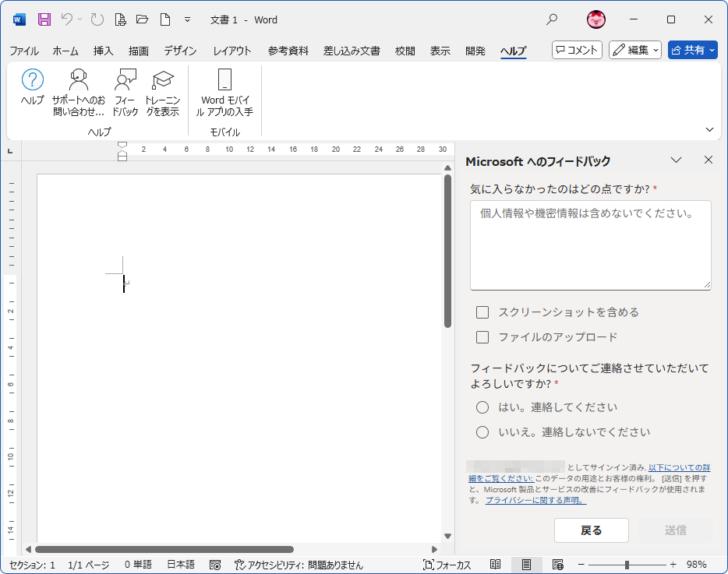
Task: Click the 98% zoom level
Action: point(696,565)
